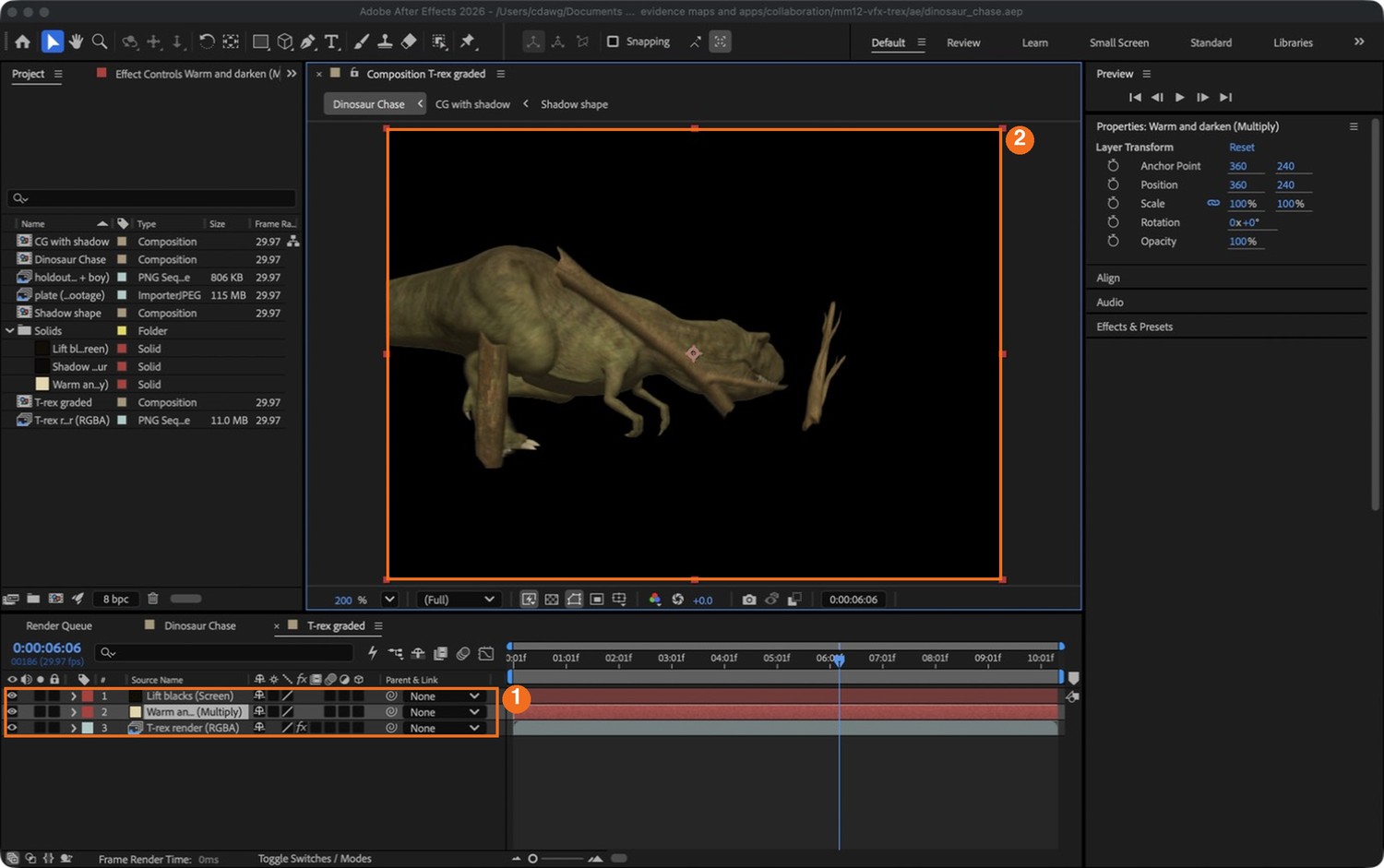Click the Opacity stopwatch icon
Viewport: 1384px width, 868px height.
[1113, 241]
